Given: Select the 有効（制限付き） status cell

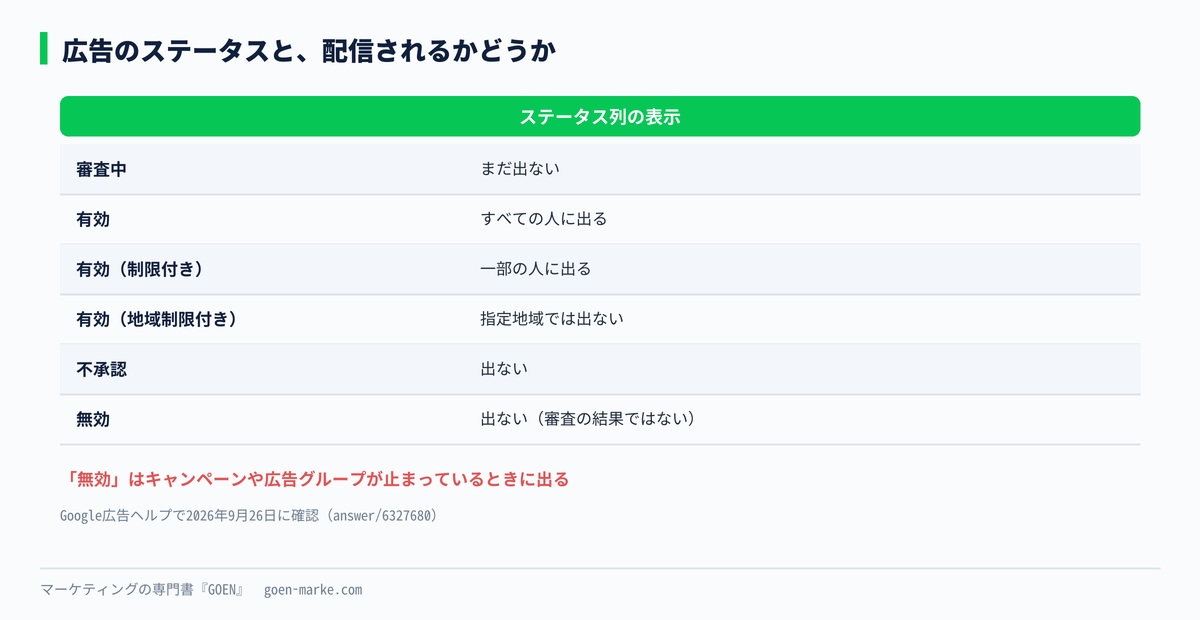Looking at the screenshot, I should tap(141, 269).
